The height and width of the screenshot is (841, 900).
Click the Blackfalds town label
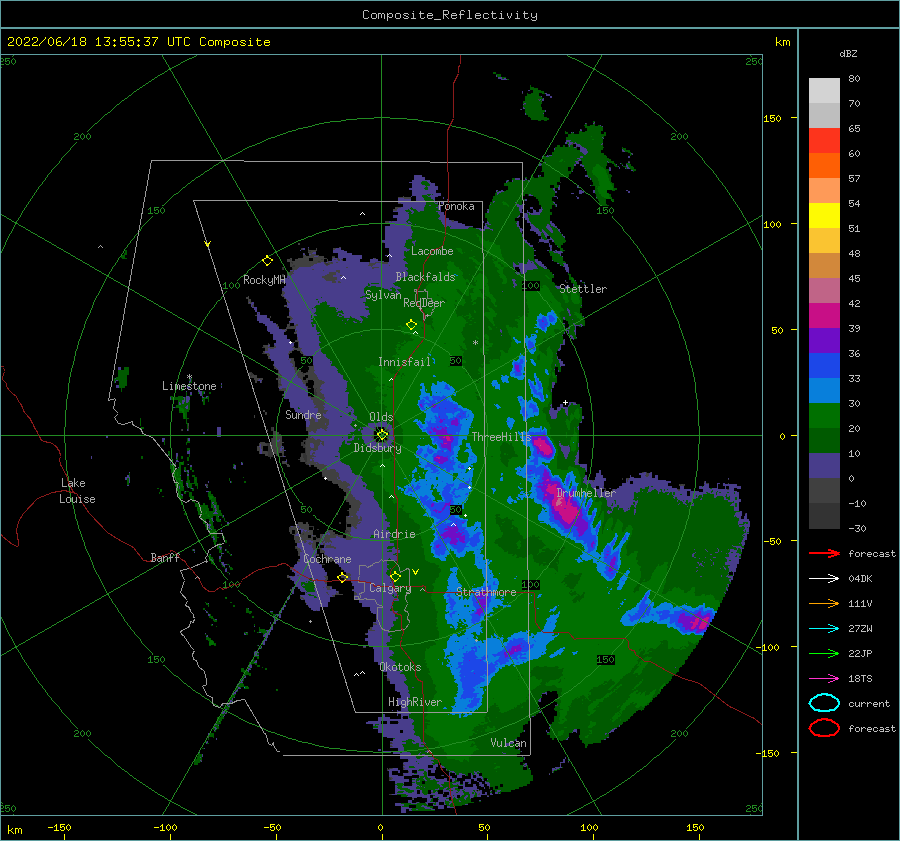point(425,277)
